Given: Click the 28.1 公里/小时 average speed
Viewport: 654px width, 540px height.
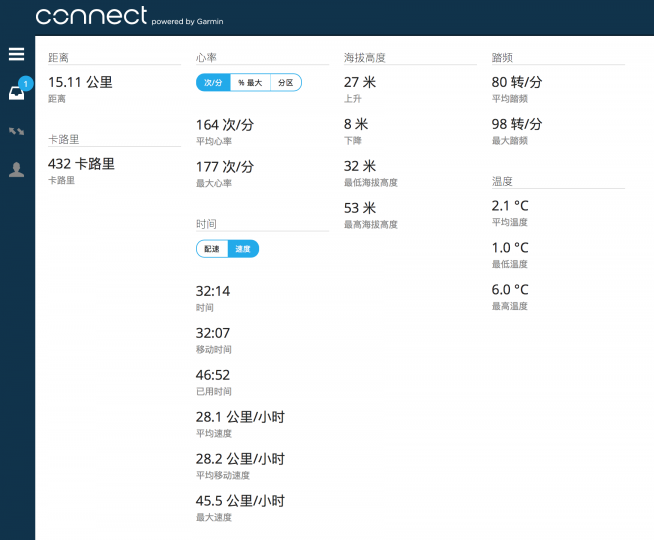Looking at the screenshot, I should pyautogui.click(x=240, y=417).
